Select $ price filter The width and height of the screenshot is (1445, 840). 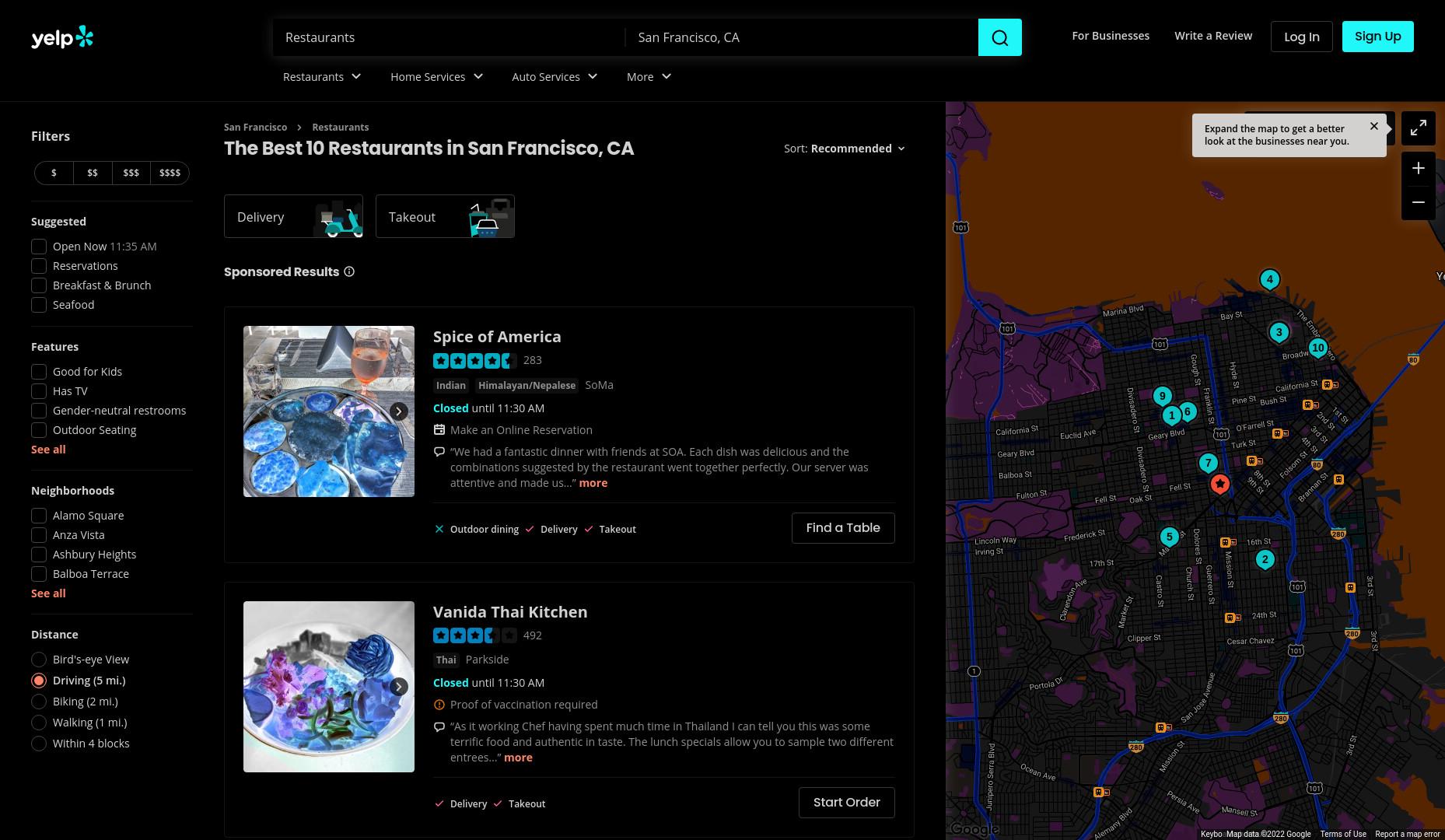(x=54, y=173)
